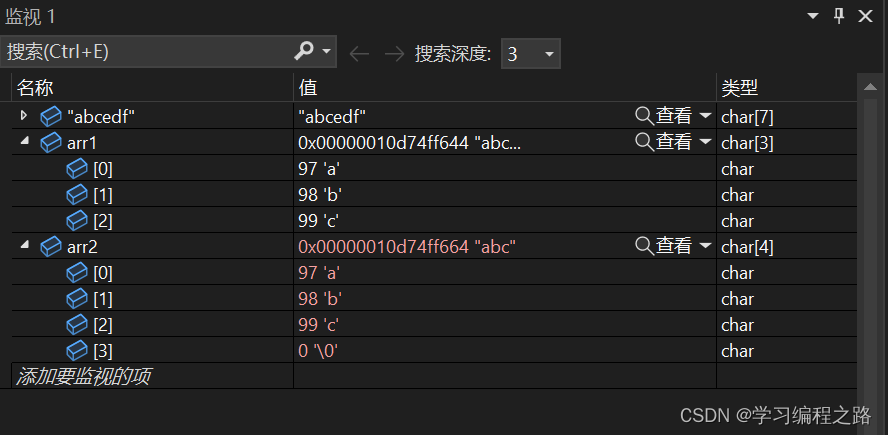Click the cube icon of arr2 element [3]
The image size is (888, 435).
click(x=77, y=351)
